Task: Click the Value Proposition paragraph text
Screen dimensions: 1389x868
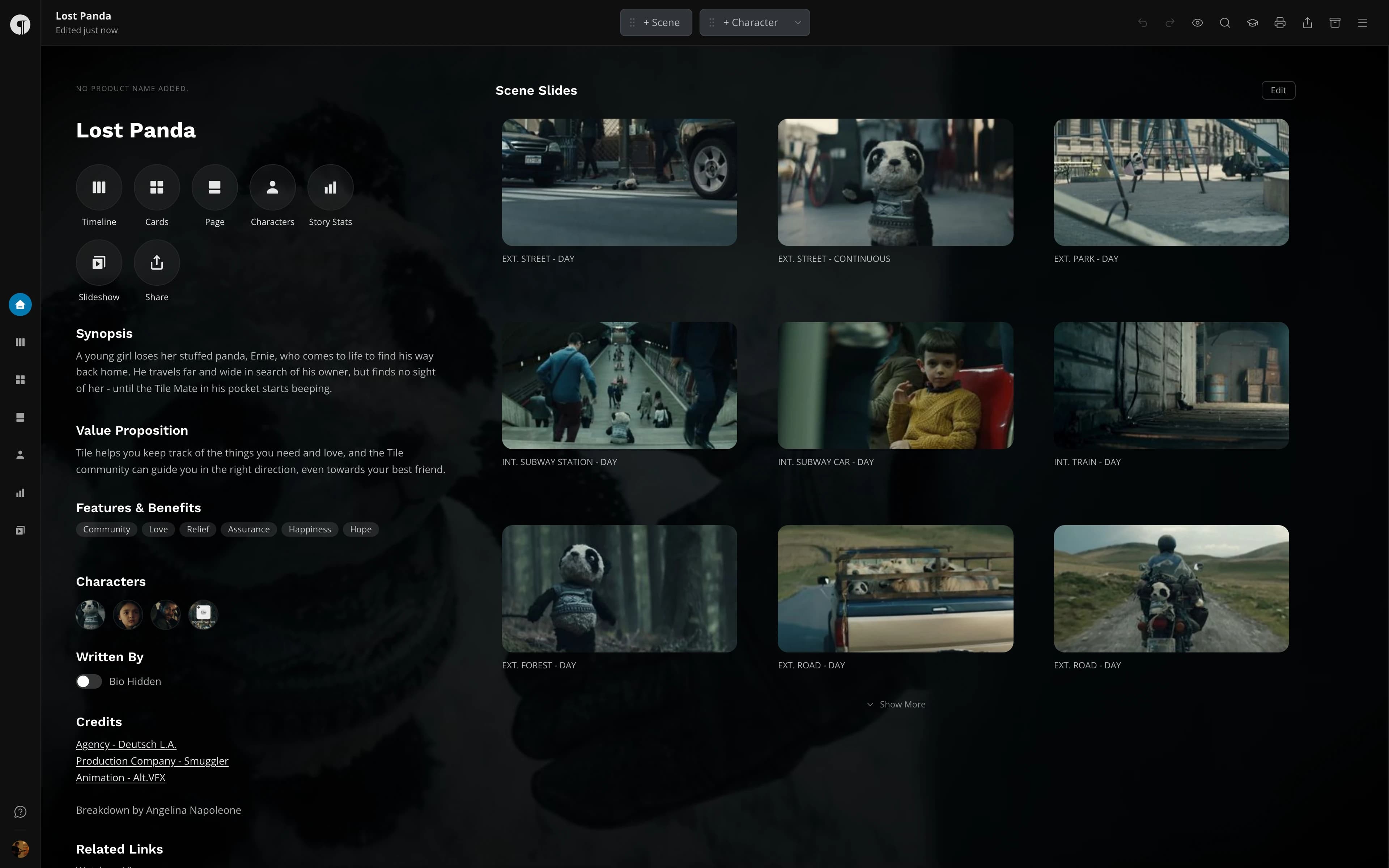Action: click(x=260, y=461)
